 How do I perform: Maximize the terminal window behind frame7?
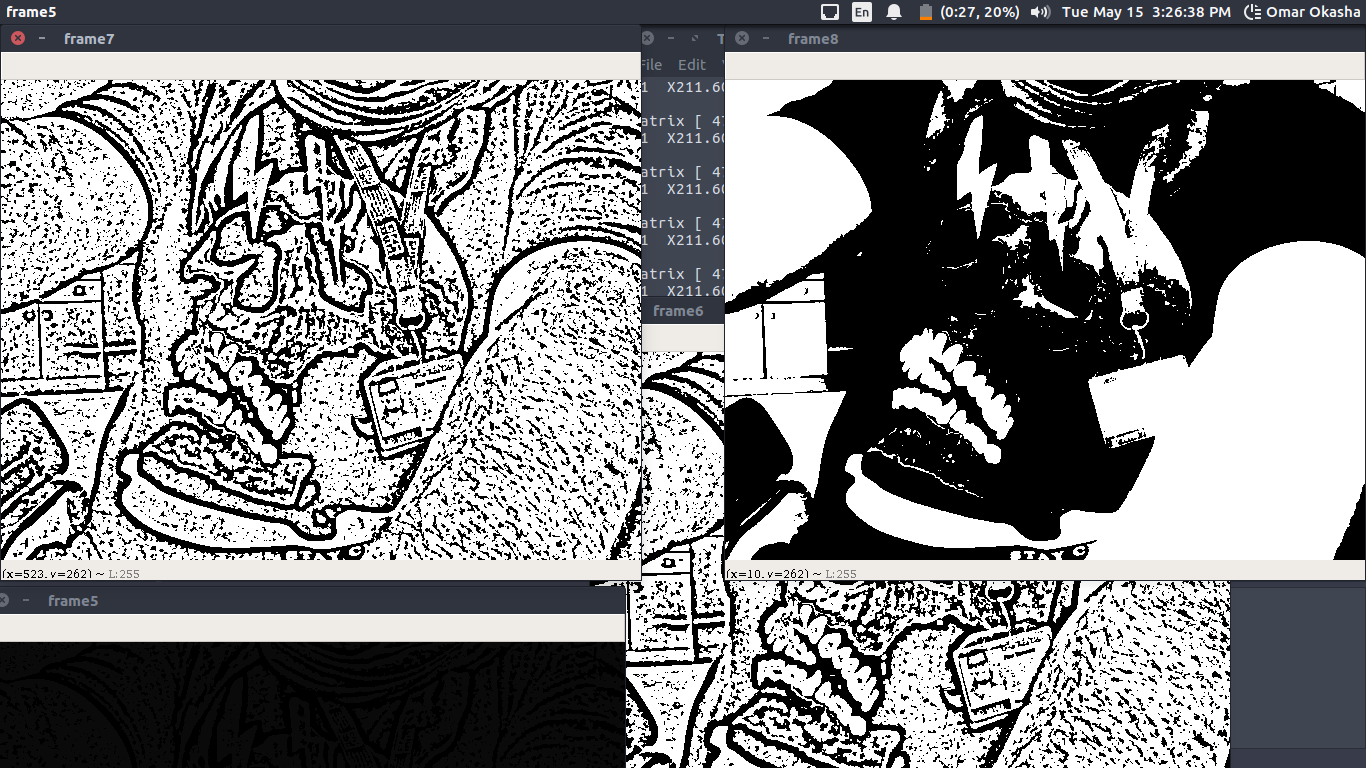point(695,38)
